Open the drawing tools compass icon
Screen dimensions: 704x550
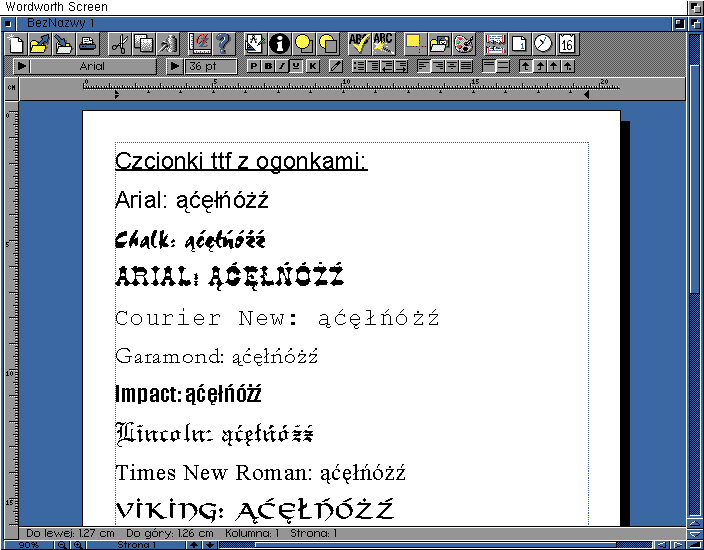(x=255, y=44)
